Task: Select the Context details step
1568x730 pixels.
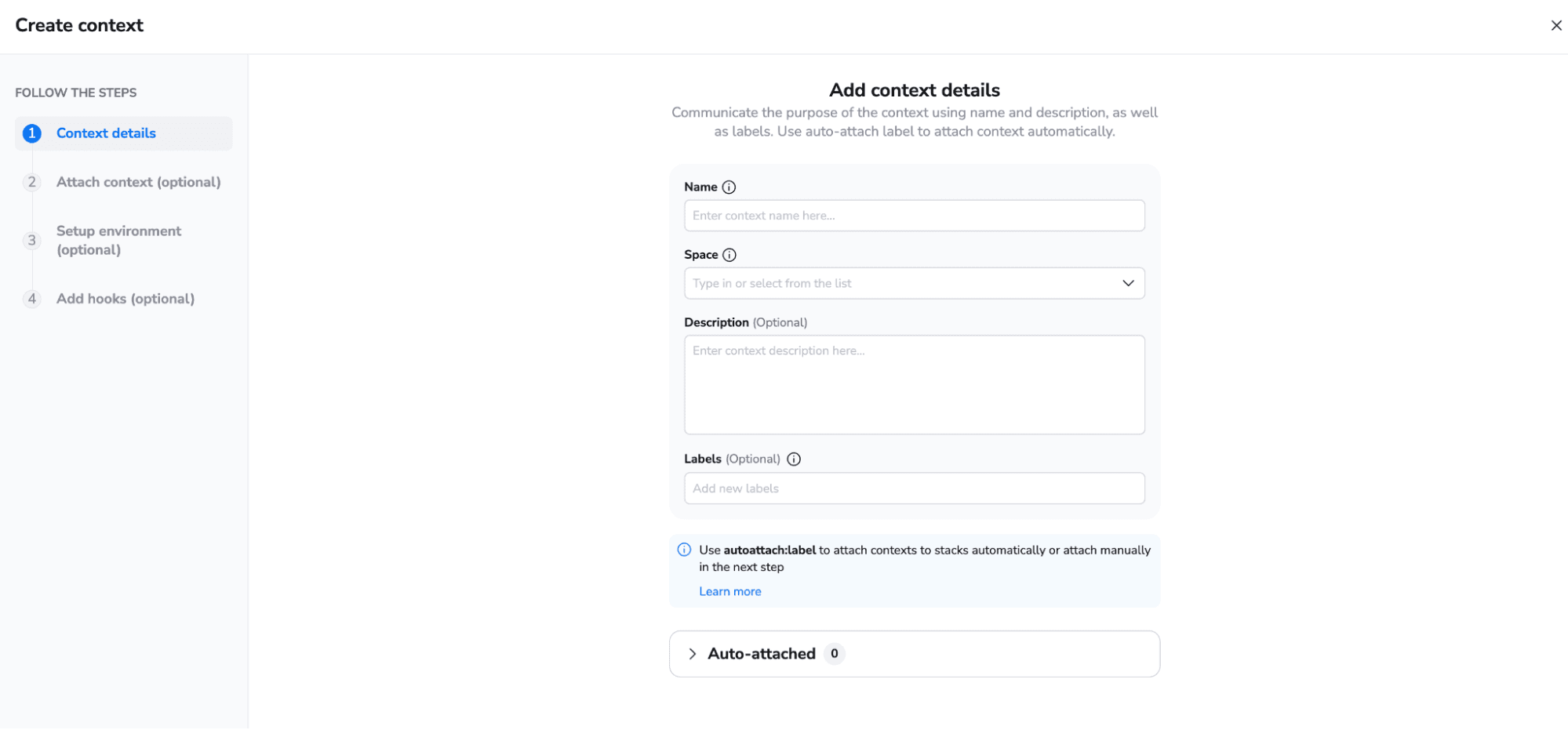Action: [x=105, y=133]
